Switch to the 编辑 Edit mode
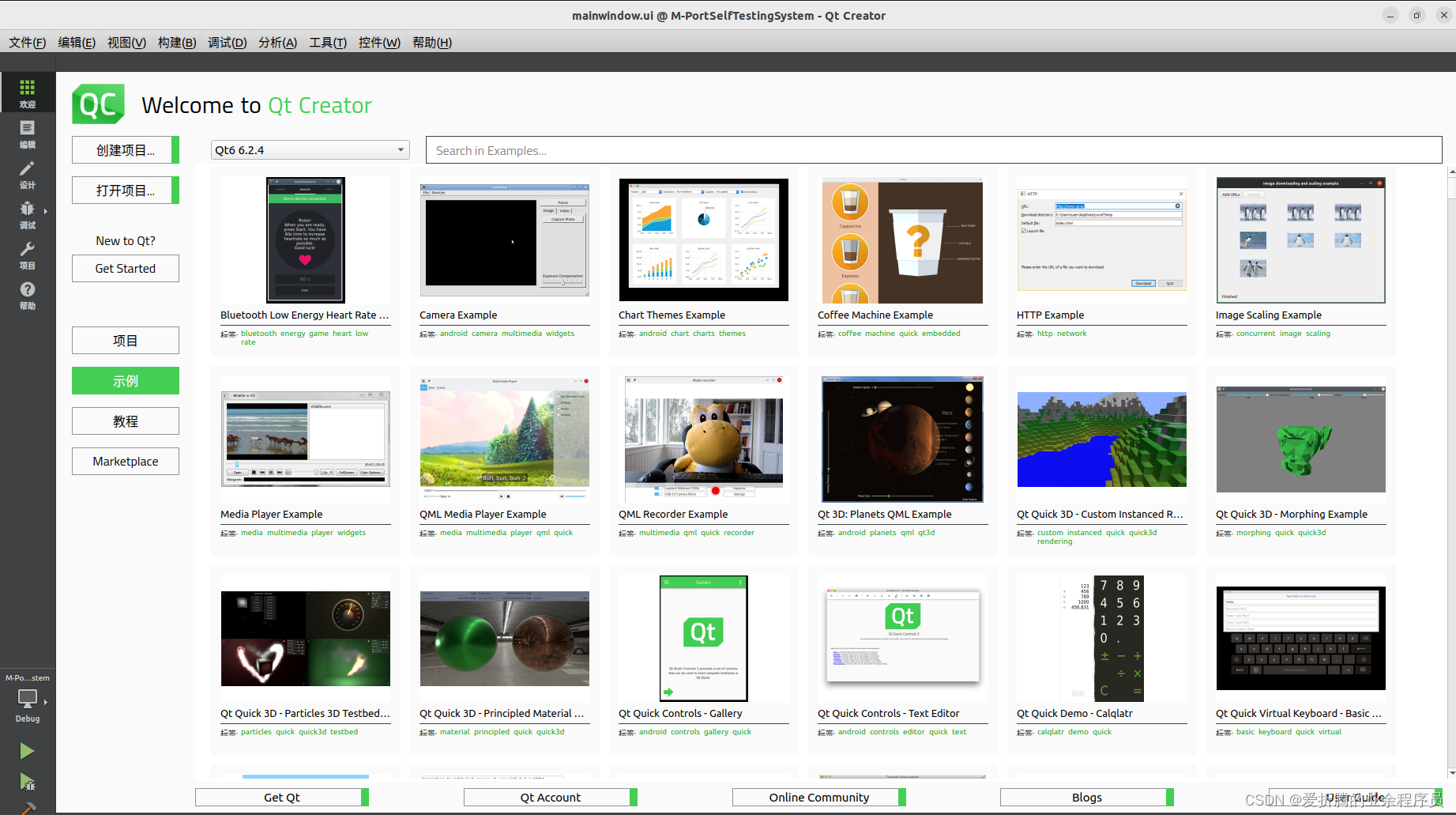 pyautogui.click(x=28, y=134)
